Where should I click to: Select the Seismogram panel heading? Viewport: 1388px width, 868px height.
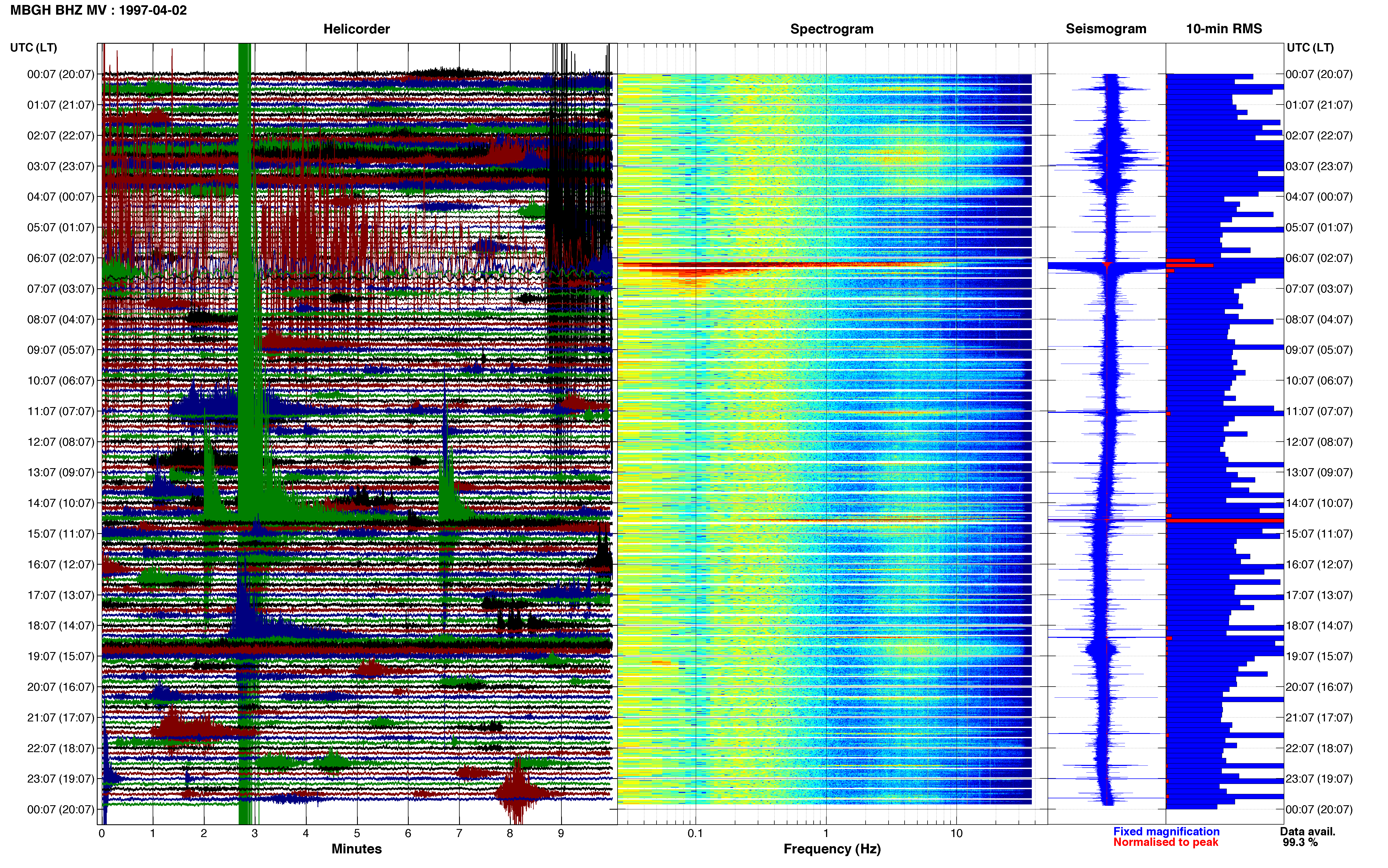click(1106, 29)
